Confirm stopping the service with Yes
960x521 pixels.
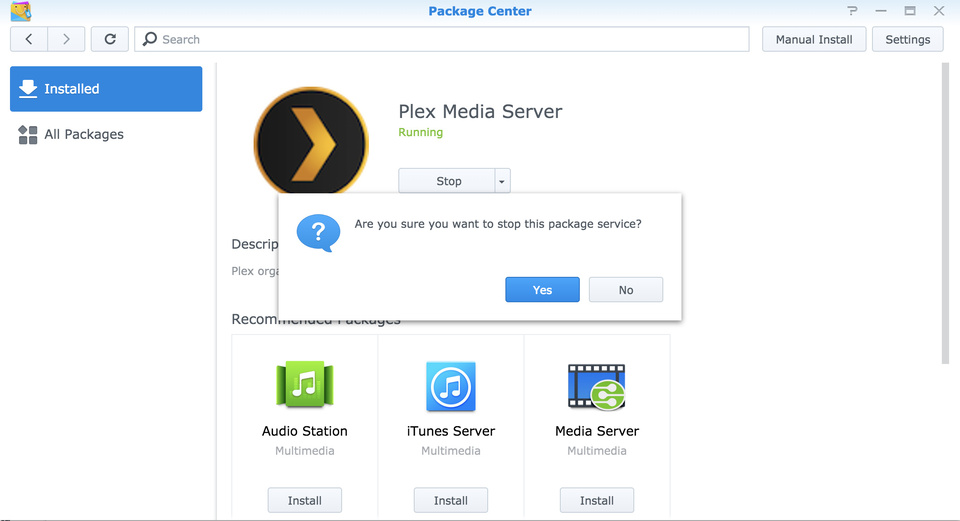(542, 290)
